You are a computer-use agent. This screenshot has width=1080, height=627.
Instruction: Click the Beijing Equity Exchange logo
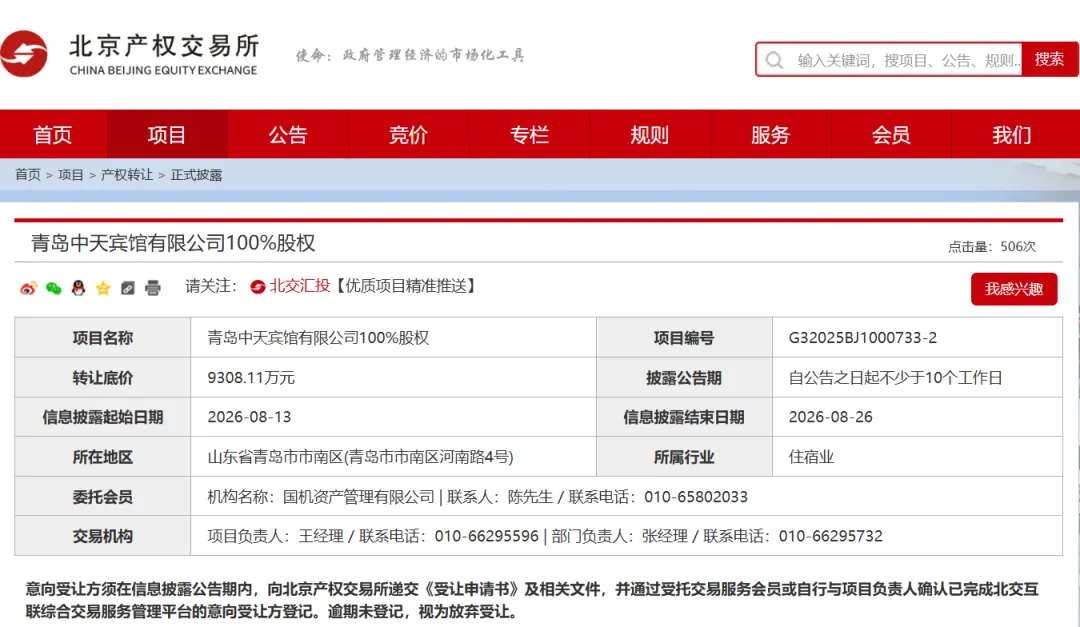pos(131,54)
